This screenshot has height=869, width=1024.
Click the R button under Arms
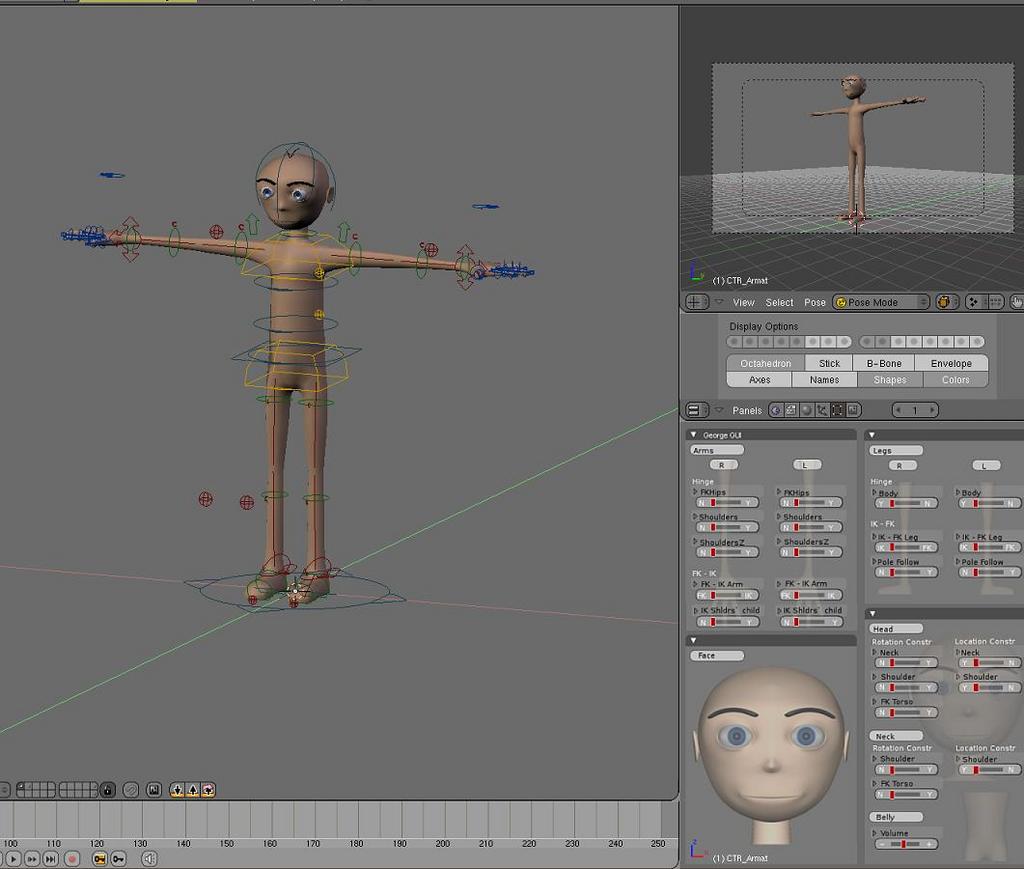(724, 465)
